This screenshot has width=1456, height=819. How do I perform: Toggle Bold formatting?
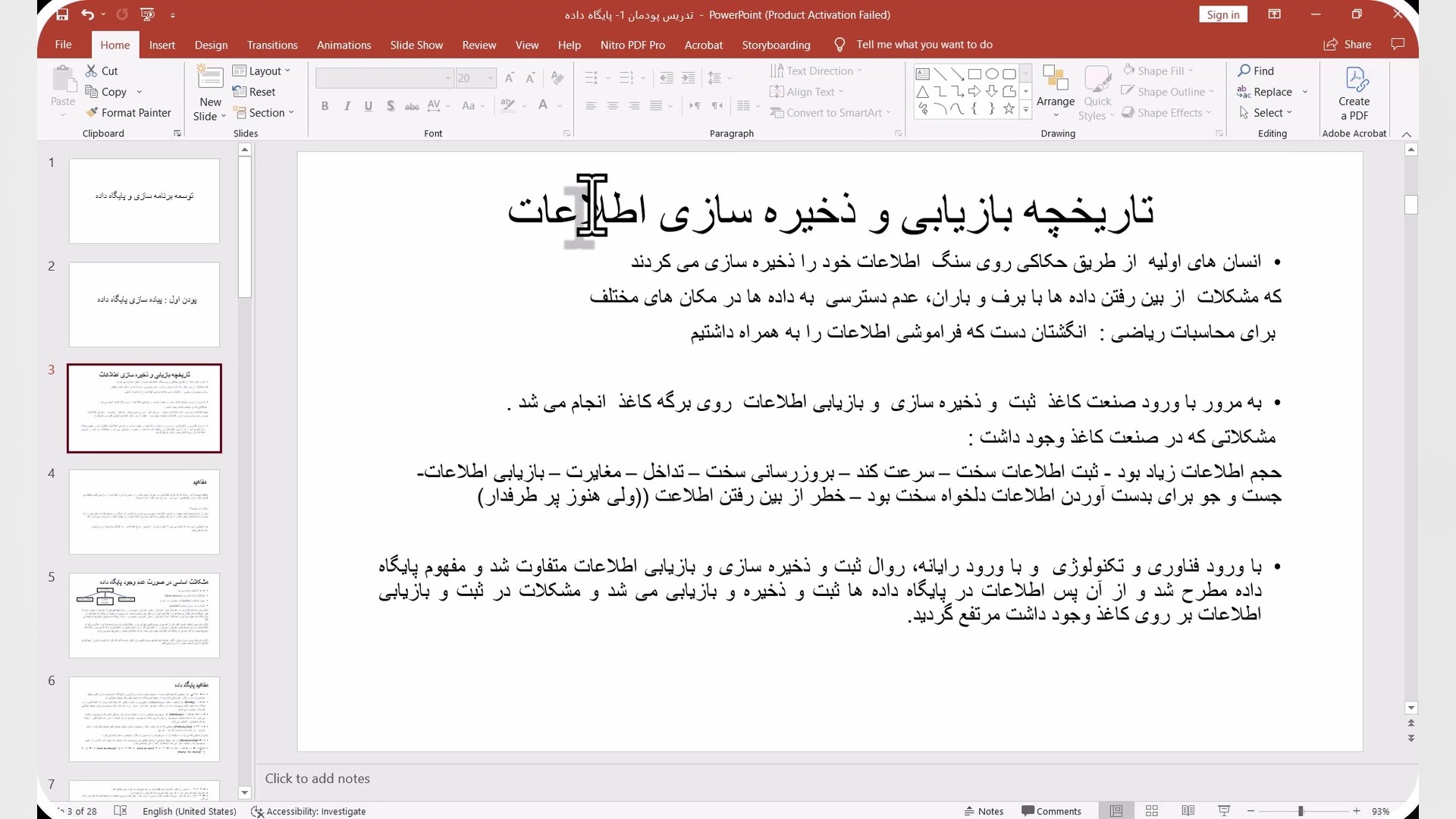(325, 105)
